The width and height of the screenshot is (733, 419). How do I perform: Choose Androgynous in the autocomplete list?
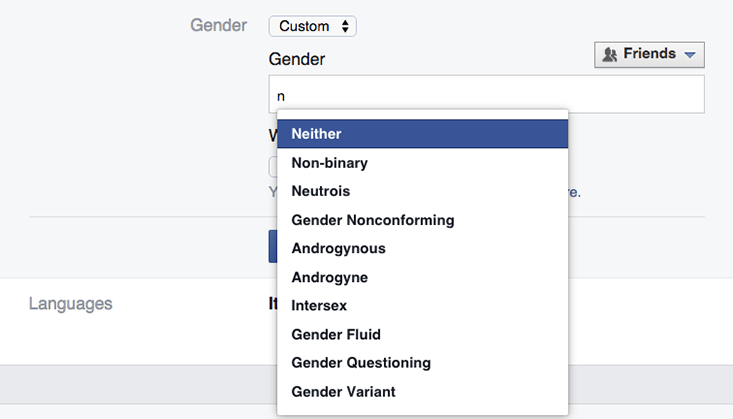tap(423, 248)
